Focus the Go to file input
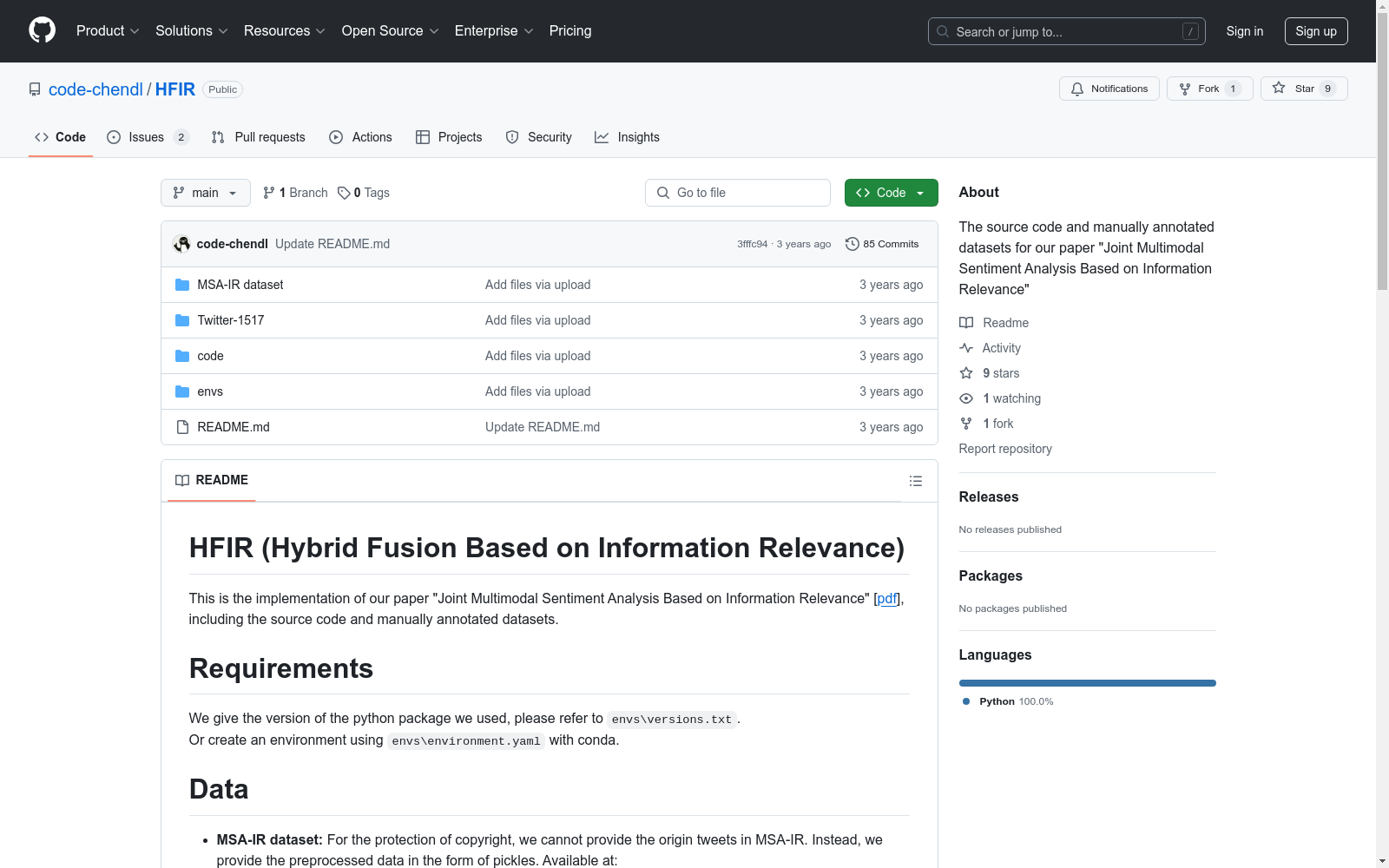The image size is (1389, 868). 737,193
